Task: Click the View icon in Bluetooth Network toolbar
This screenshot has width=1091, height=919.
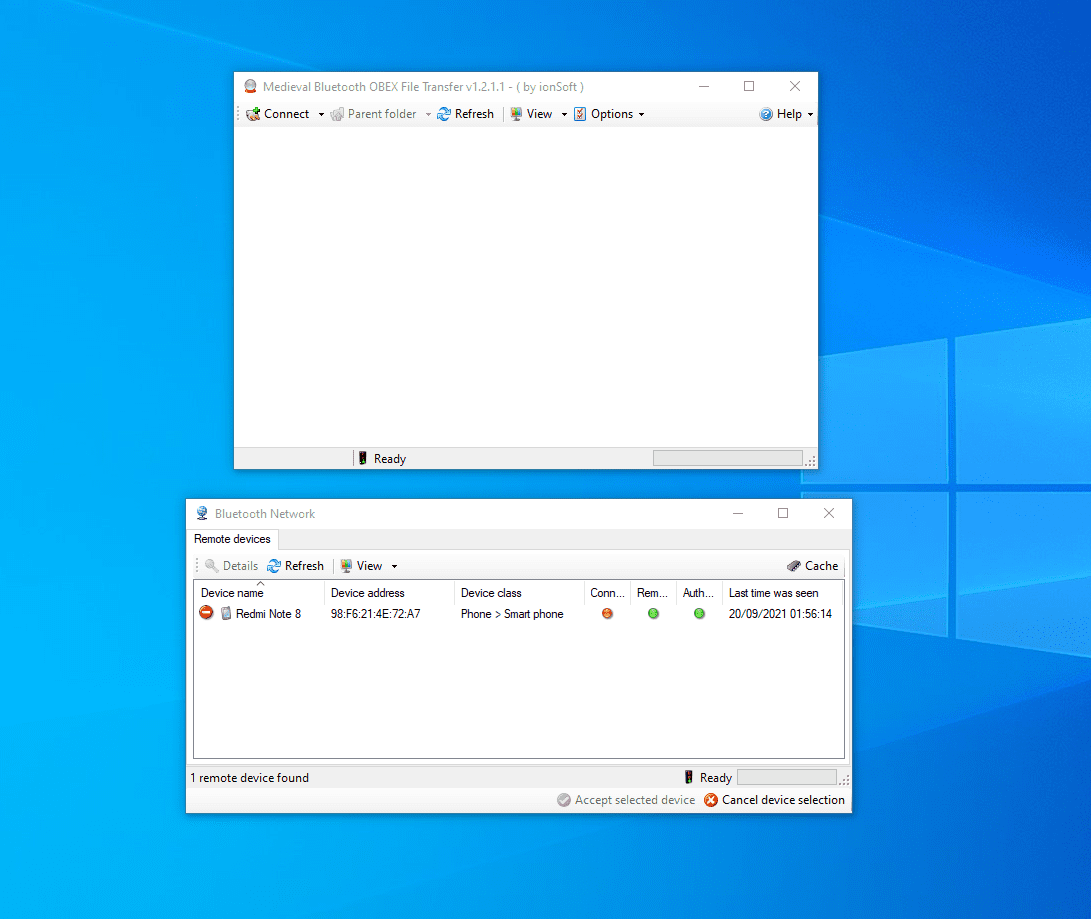Action: point(346,566)
